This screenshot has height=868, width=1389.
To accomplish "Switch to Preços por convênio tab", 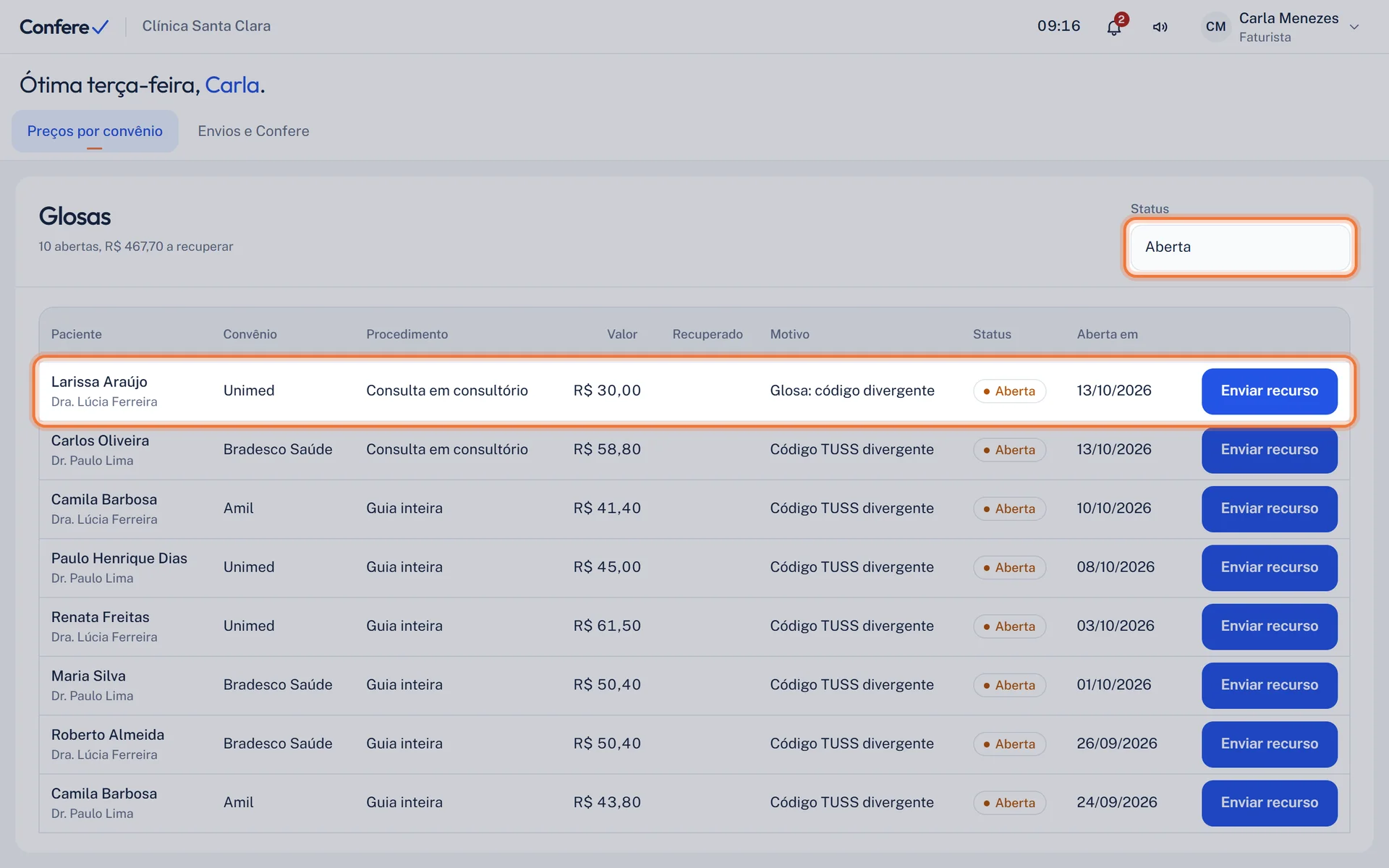I will [x=95, y=131].
